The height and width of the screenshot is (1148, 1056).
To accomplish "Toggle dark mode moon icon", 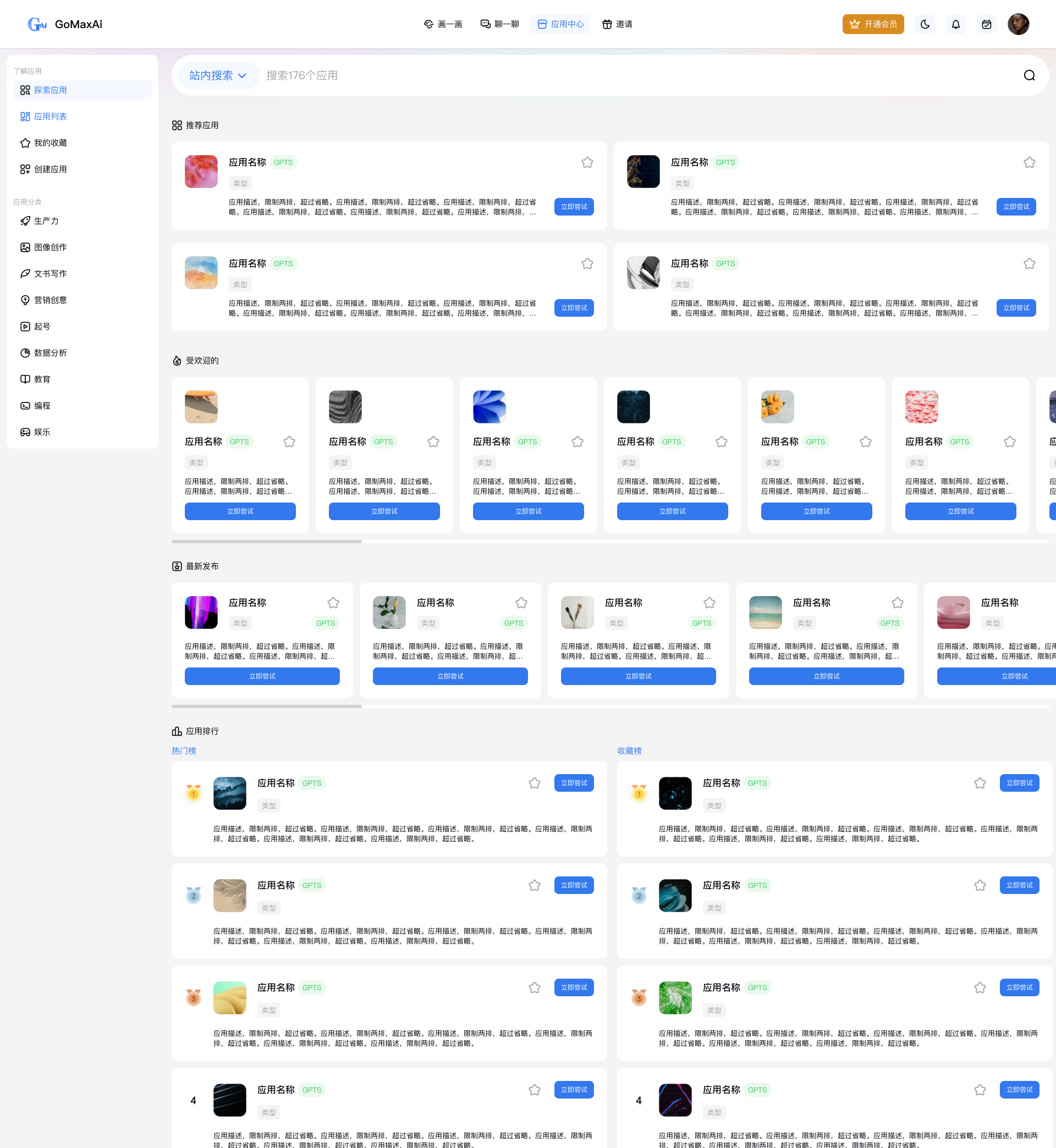I will pyautogui.click(x=925, y=24).
